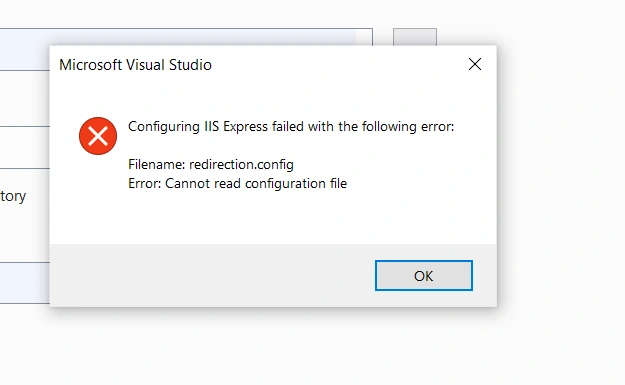Click the blue-tinted field left of dialog title
625x385 pixels.
click(x=25, y=58)
